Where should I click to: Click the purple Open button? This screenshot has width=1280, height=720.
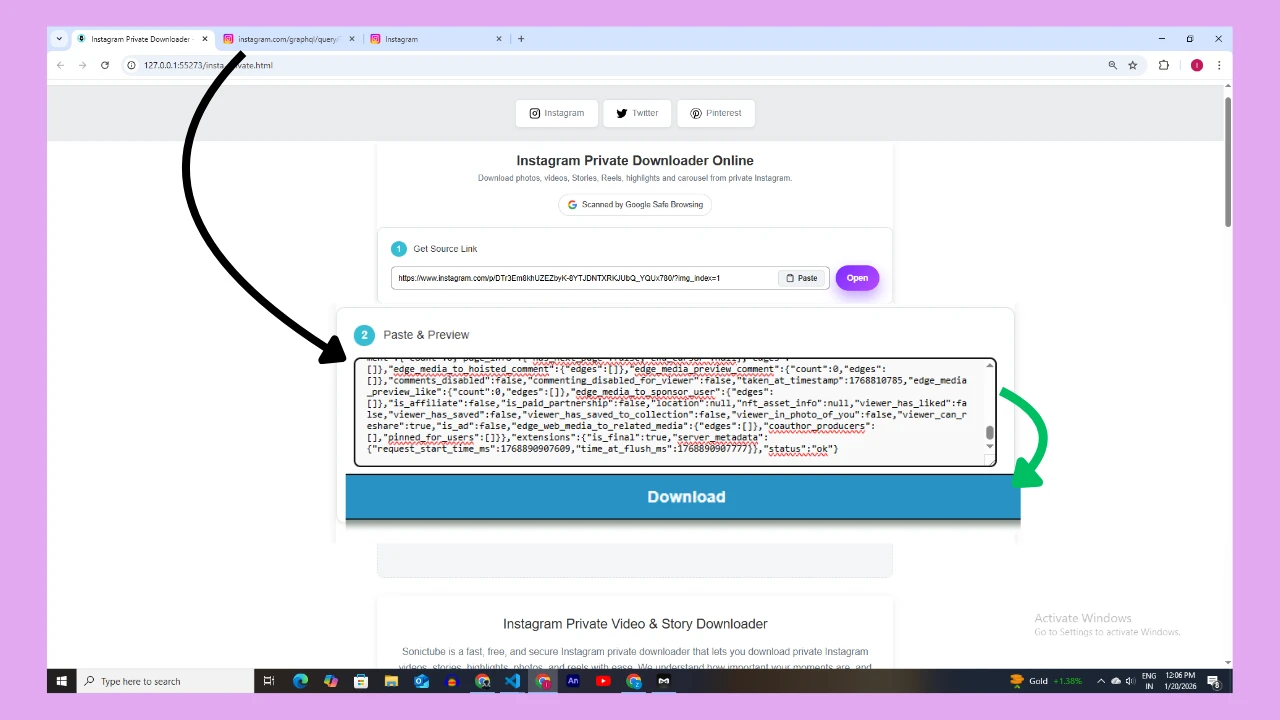click(x=857, y=278)
